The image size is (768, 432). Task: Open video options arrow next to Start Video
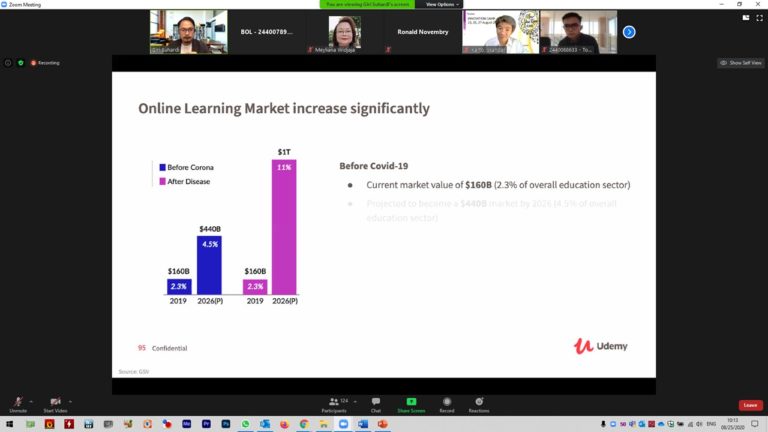[x=71, y=402]
